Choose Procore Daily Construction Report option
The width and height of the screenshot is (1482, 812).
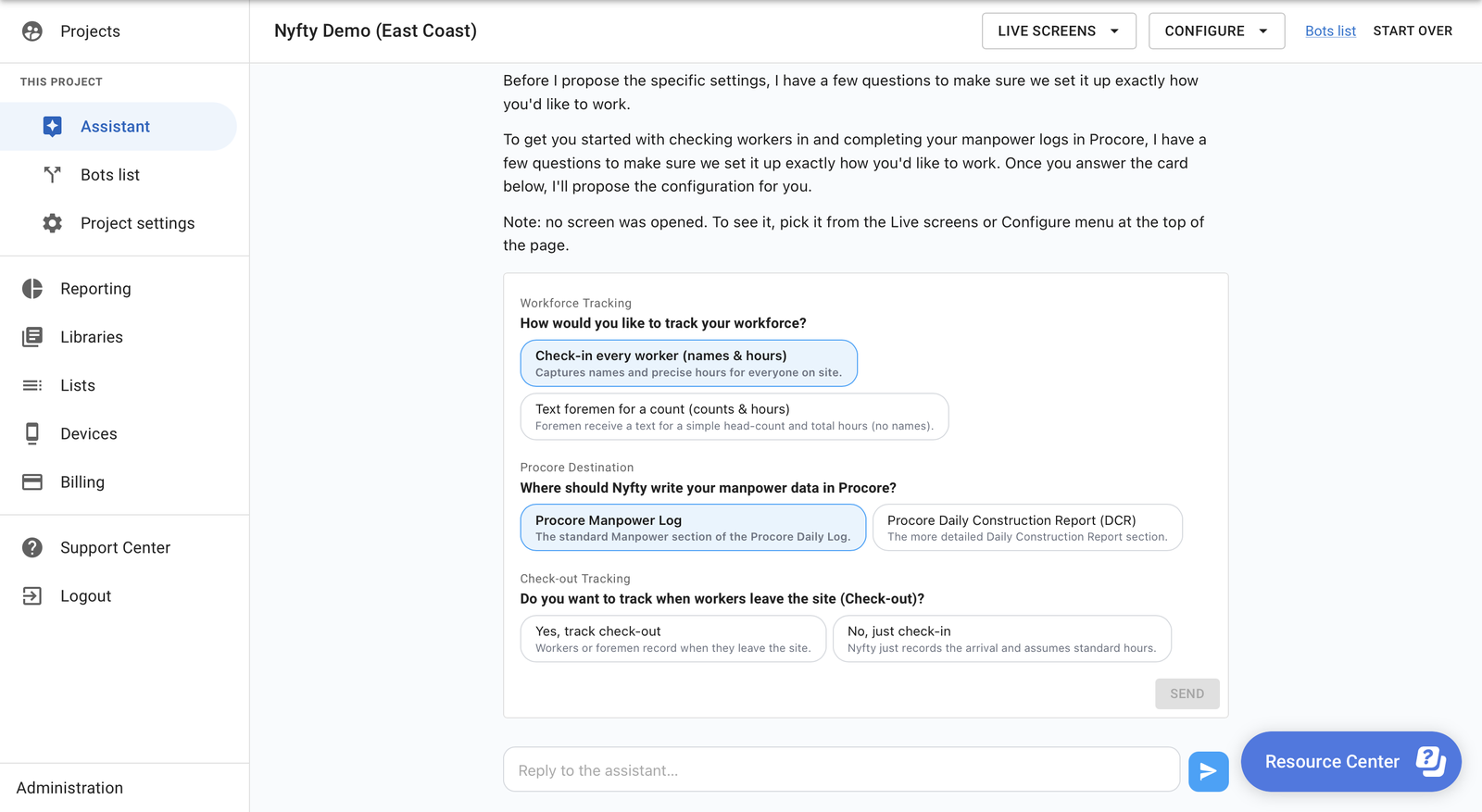(1027, 528)
